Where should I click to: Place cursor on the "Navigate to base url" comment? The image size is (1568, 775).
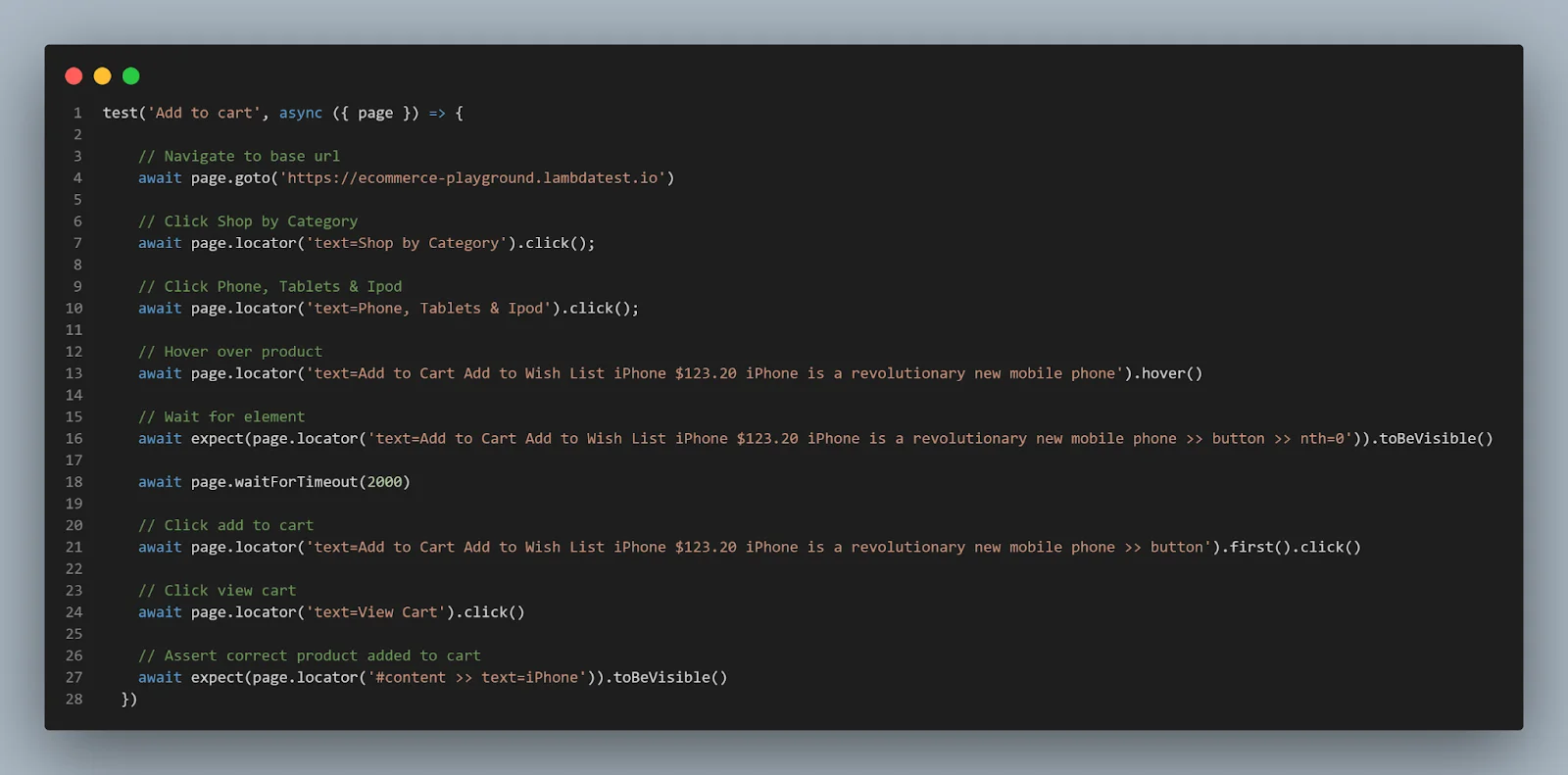pyautogui.click(x=239, y=156)
